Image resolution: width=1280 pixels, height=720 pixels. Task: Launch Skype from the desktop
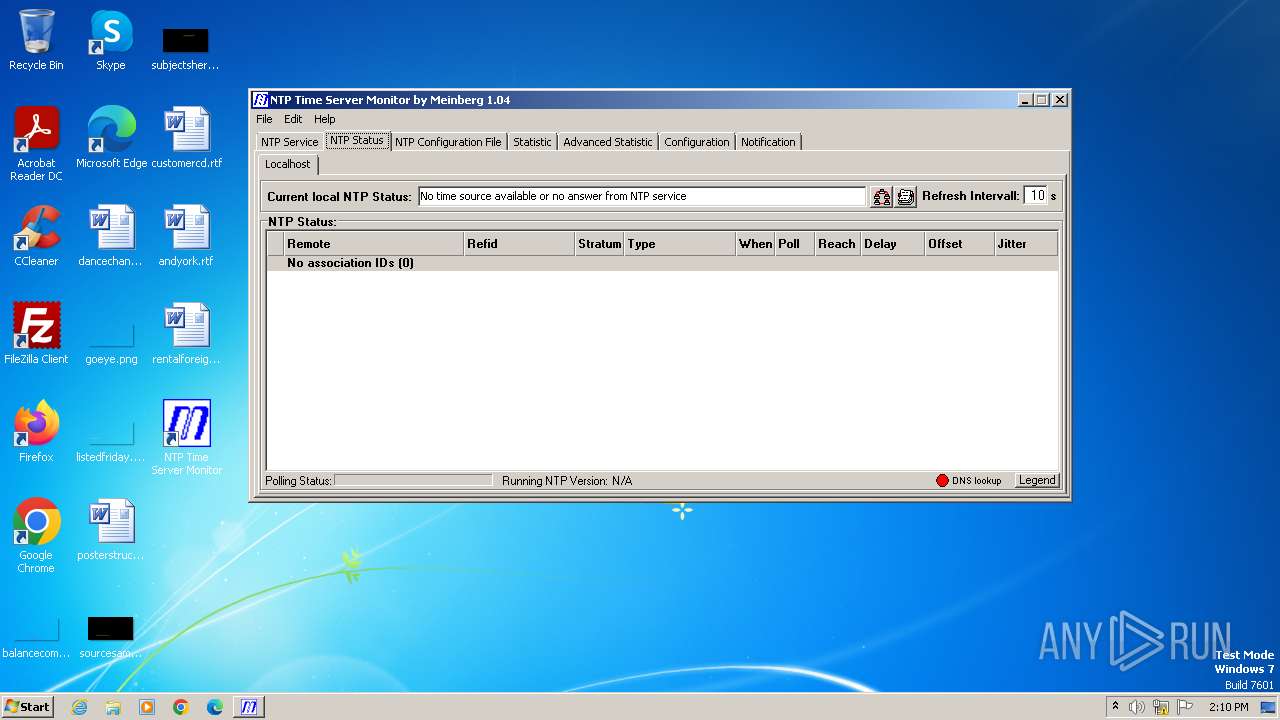[111, 40]
